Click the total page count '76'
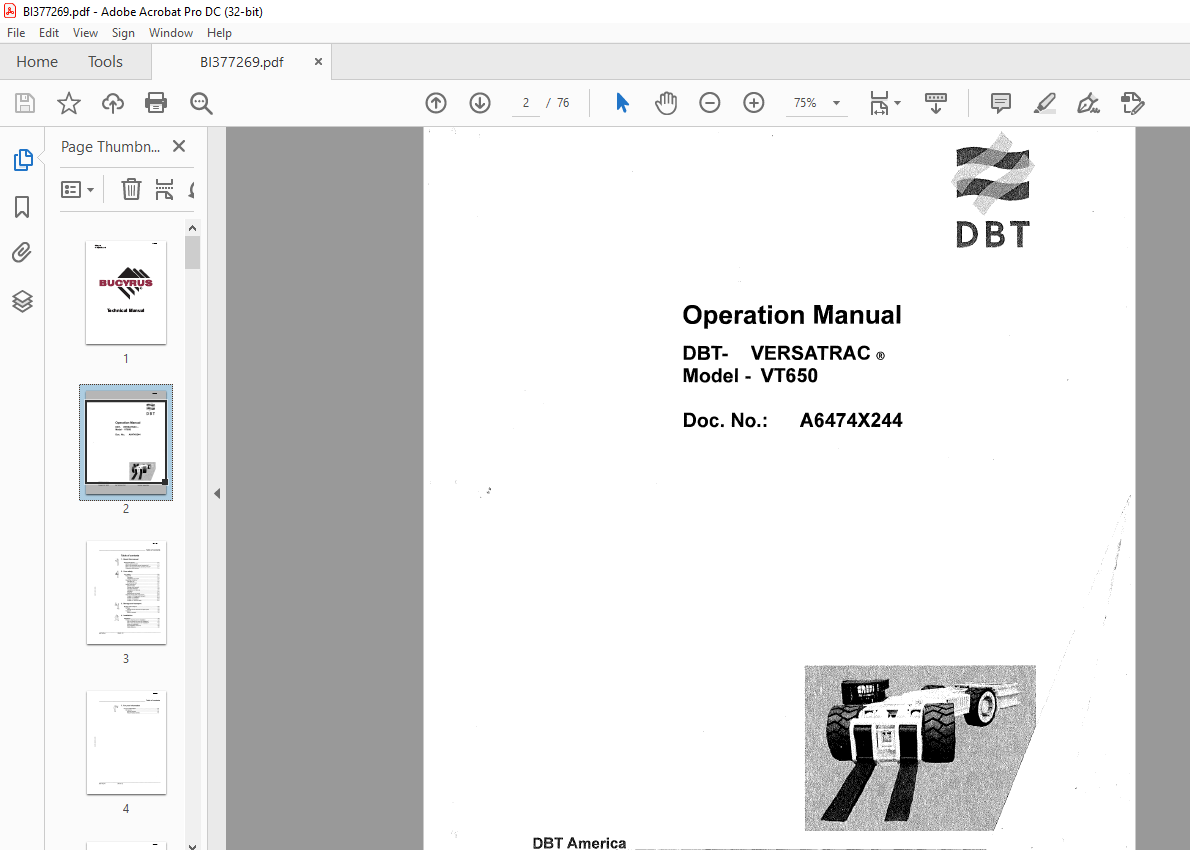 coord(562,103)
